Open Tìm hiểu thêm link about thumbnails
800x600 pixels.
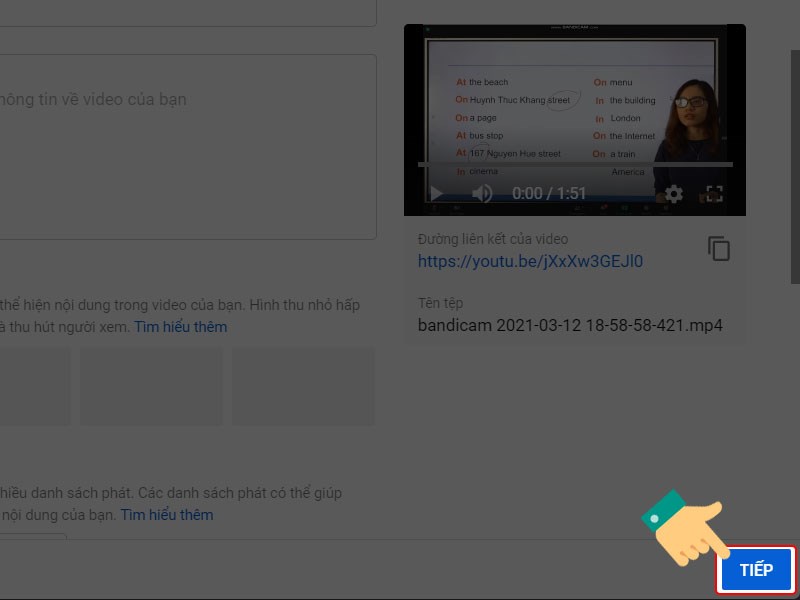(x=181, y=327)
